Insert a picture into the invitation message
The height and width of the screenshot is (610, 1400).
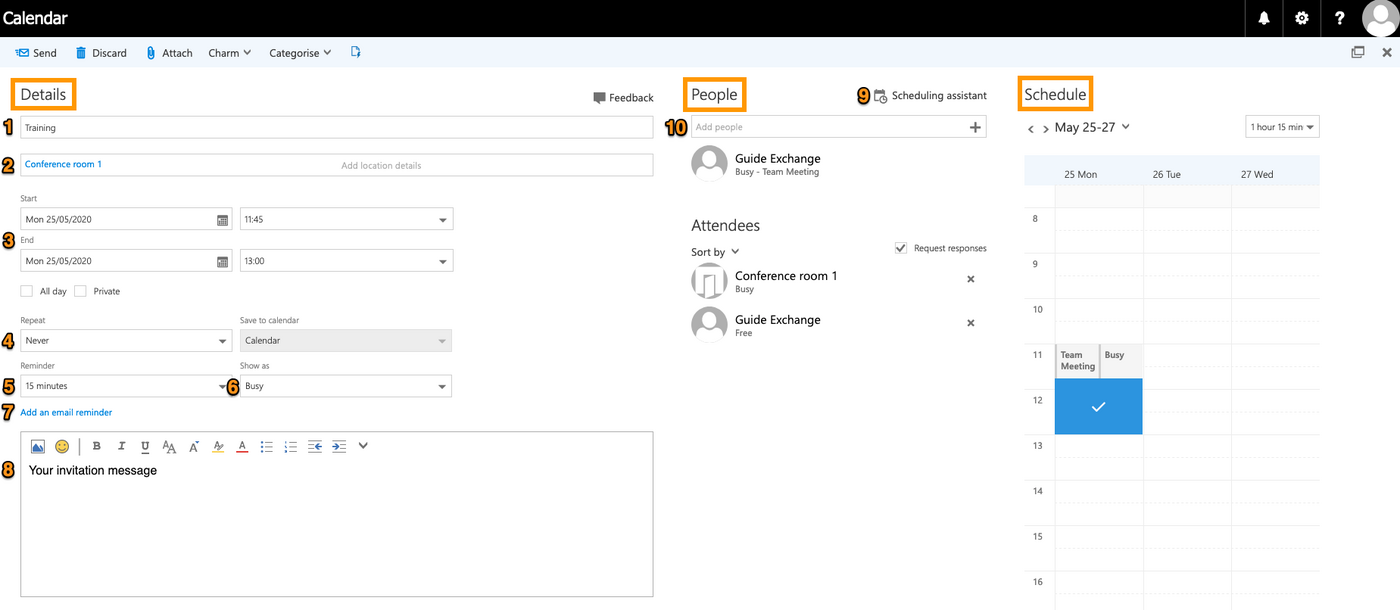pos(38,447)
